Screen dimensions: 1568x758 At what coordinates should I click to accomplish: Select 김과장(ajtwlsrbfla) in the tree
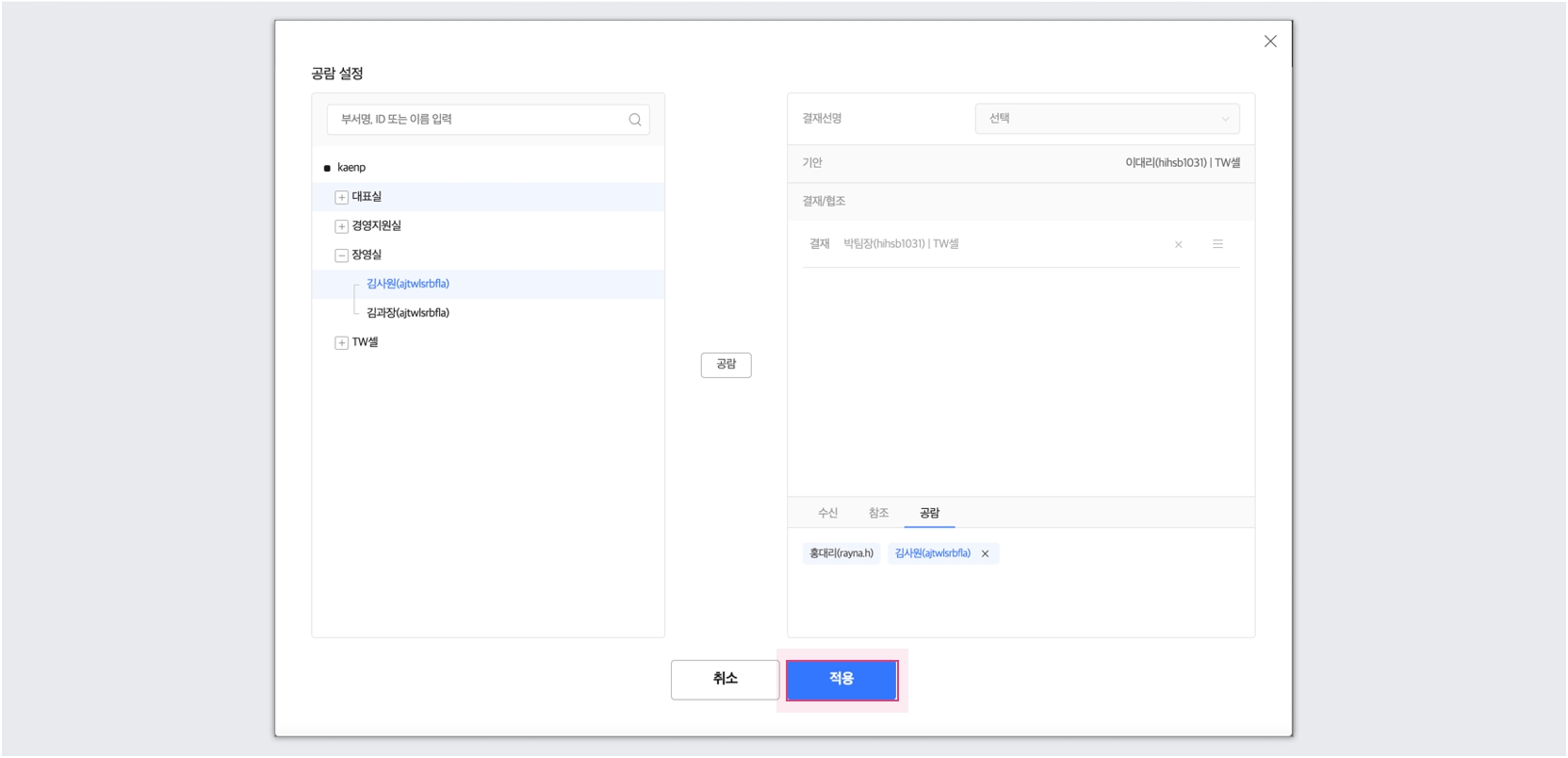(408, 313)
